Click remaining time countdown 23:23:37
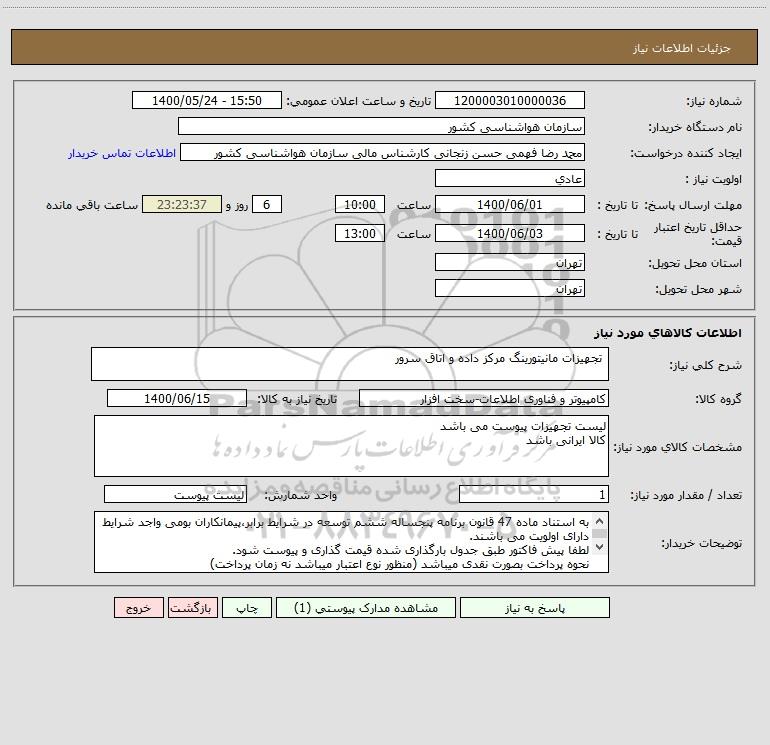The width and height of the screenshot is (770, 745). point(182,204)
